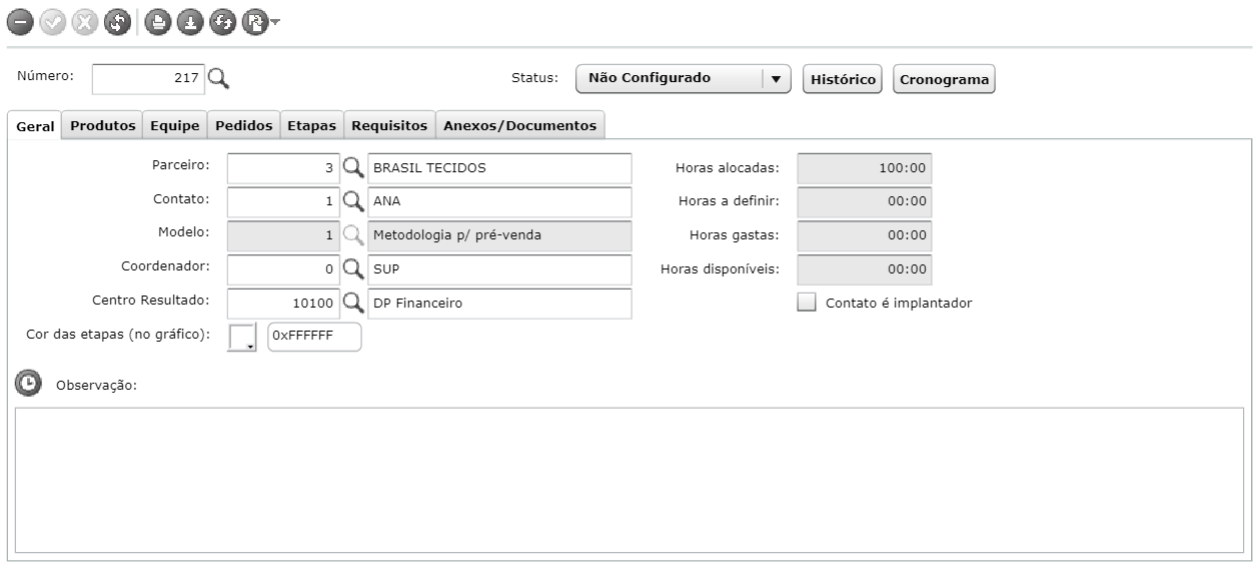
Task: Click the Horas gastas field
Action: [x=864, y=236]
